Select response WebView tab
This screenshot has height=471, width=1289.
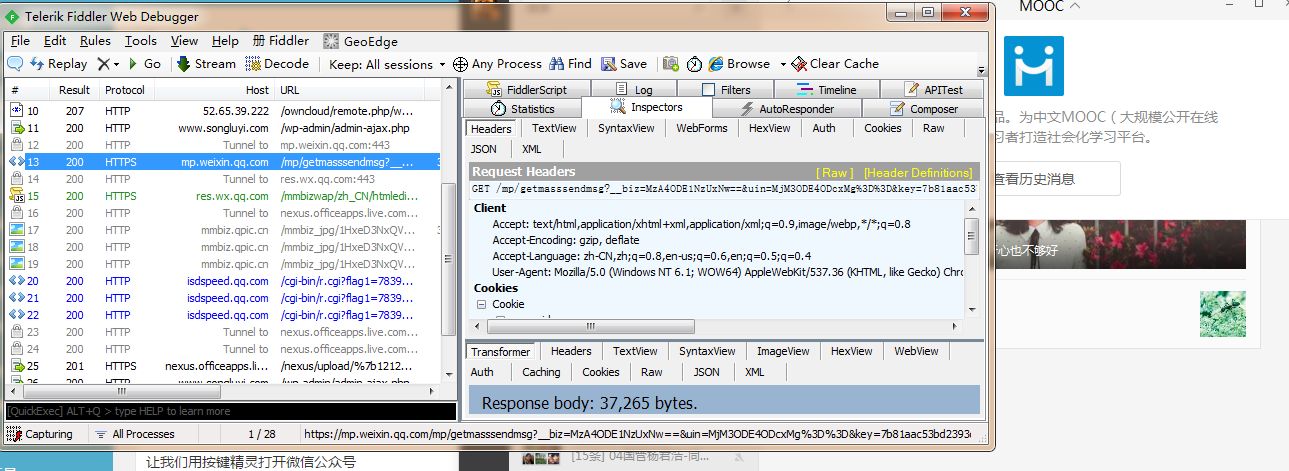point(917,351)
